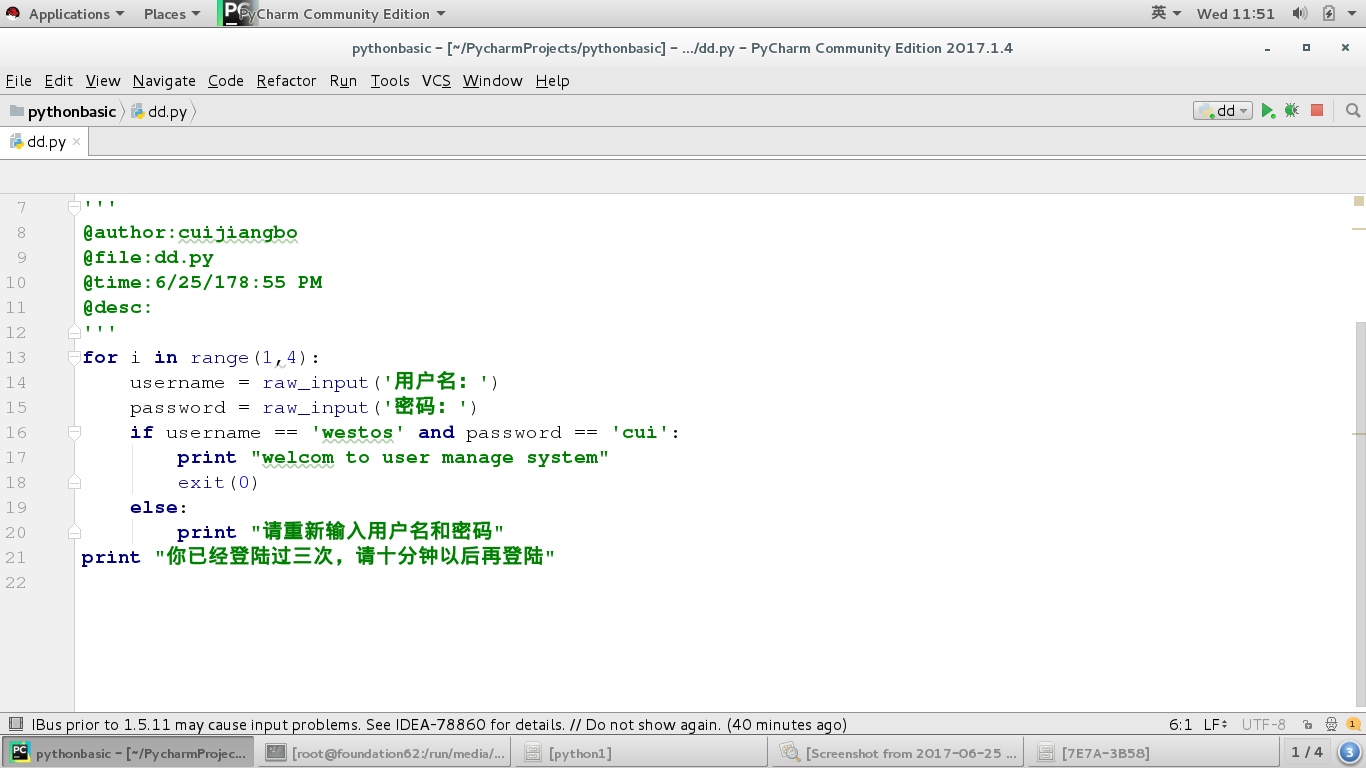This screenshot has height=768, width=1366.
Task: Click the battery icon in top panel
Action: point(1329,13)
